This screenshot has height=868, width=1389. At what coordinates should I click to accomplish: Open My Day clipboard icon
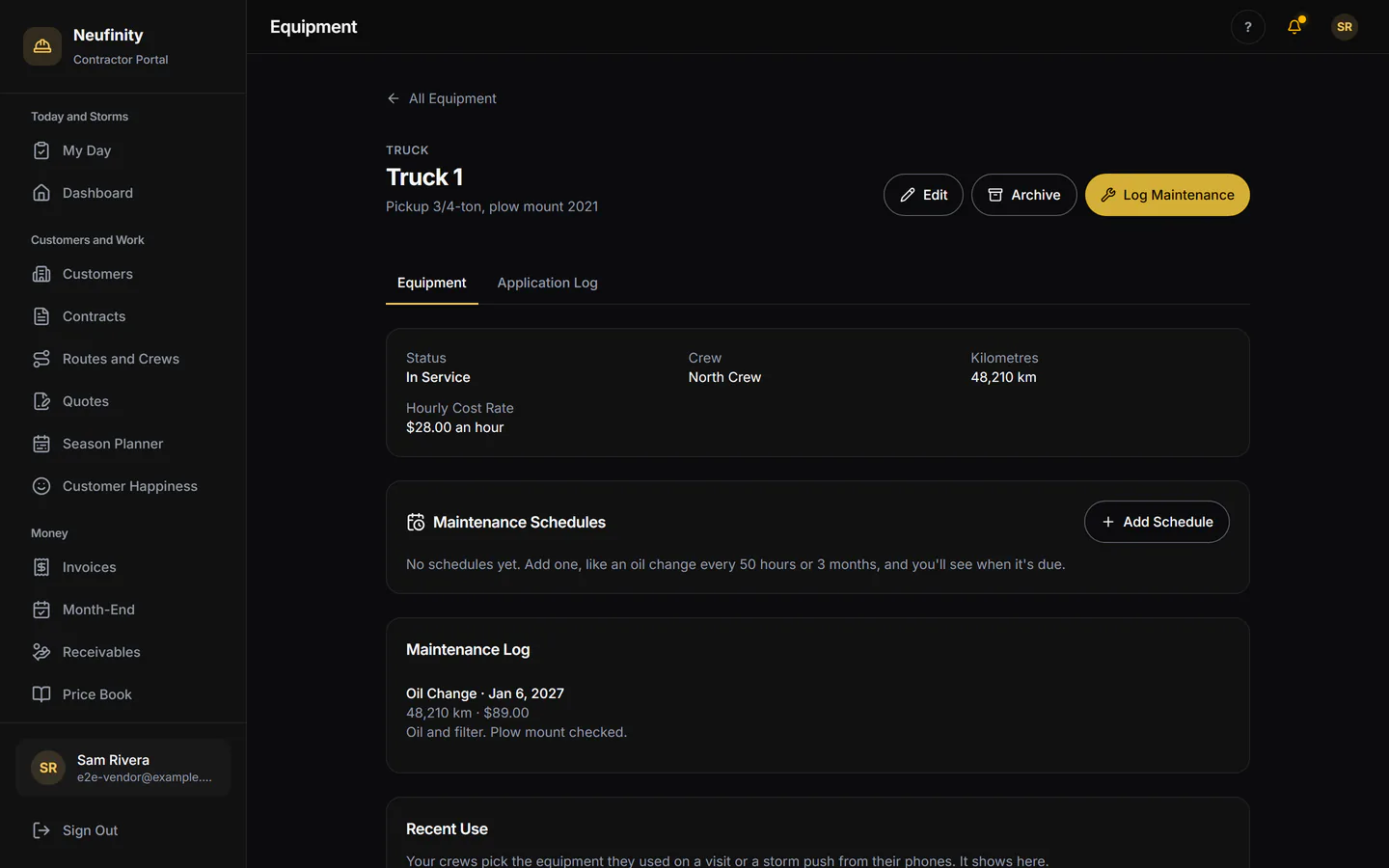pyautogui.click(x=41, y=150)
